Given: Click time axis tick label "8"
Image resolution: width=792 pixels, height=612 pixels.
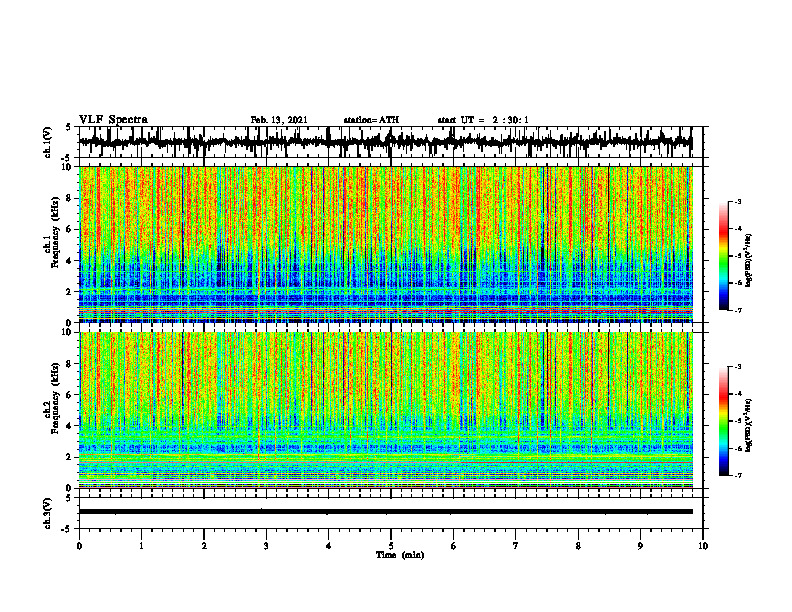Looking at the screenshot, I should [578, 546].
